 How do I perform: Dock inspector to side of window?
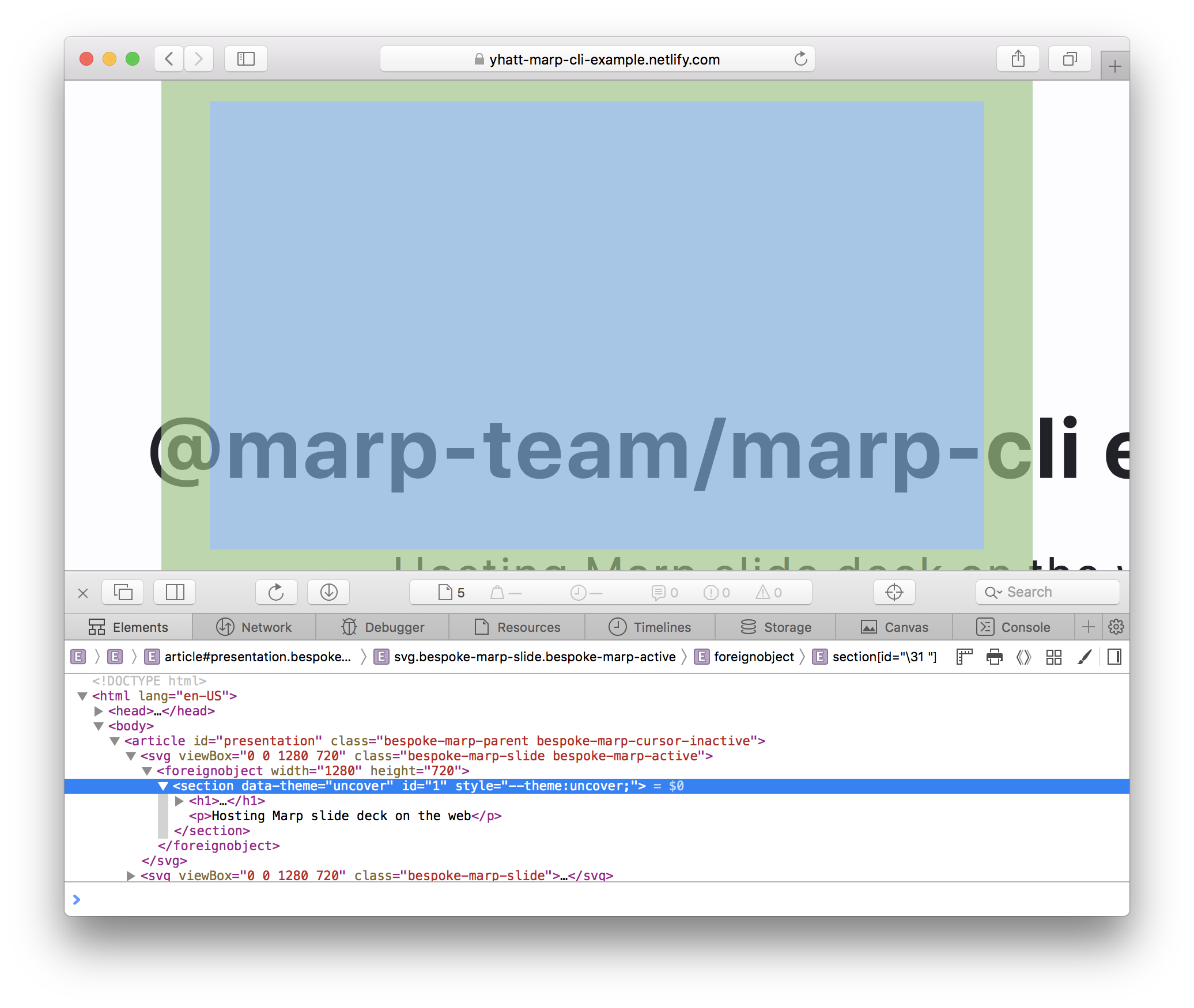(175, 592)
